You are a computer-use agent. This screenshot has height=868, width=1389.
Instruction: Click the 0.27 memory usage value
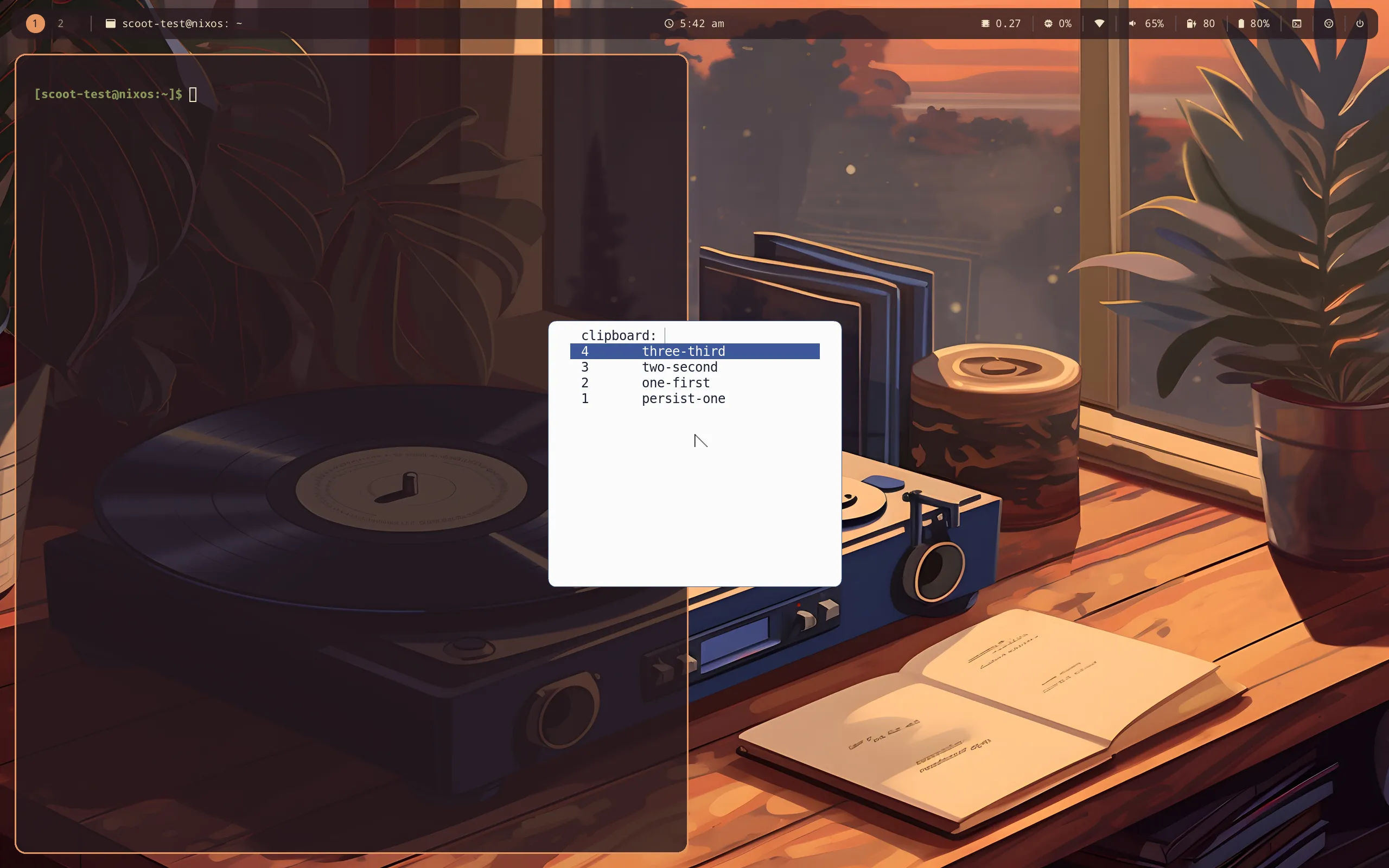click(x=1008, y=23)
